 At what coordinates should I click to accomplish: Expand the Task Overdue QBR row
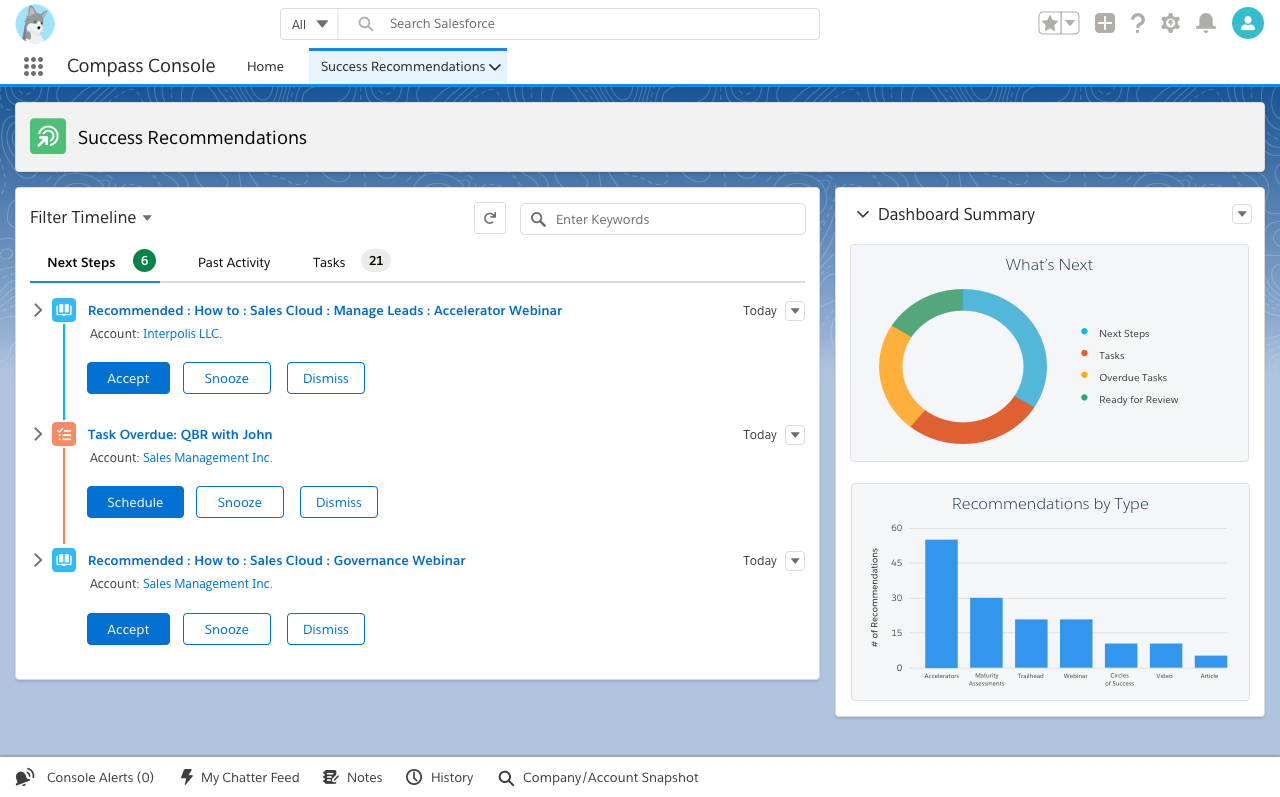(38, 434)
